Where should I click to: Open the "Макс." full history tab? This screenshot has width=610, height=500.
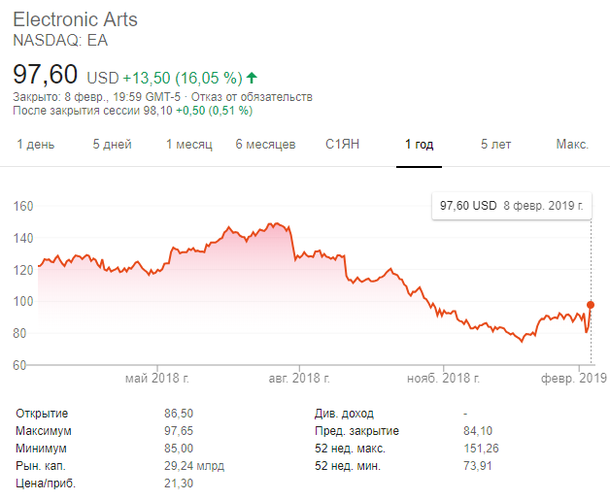[x=571, y=145]
